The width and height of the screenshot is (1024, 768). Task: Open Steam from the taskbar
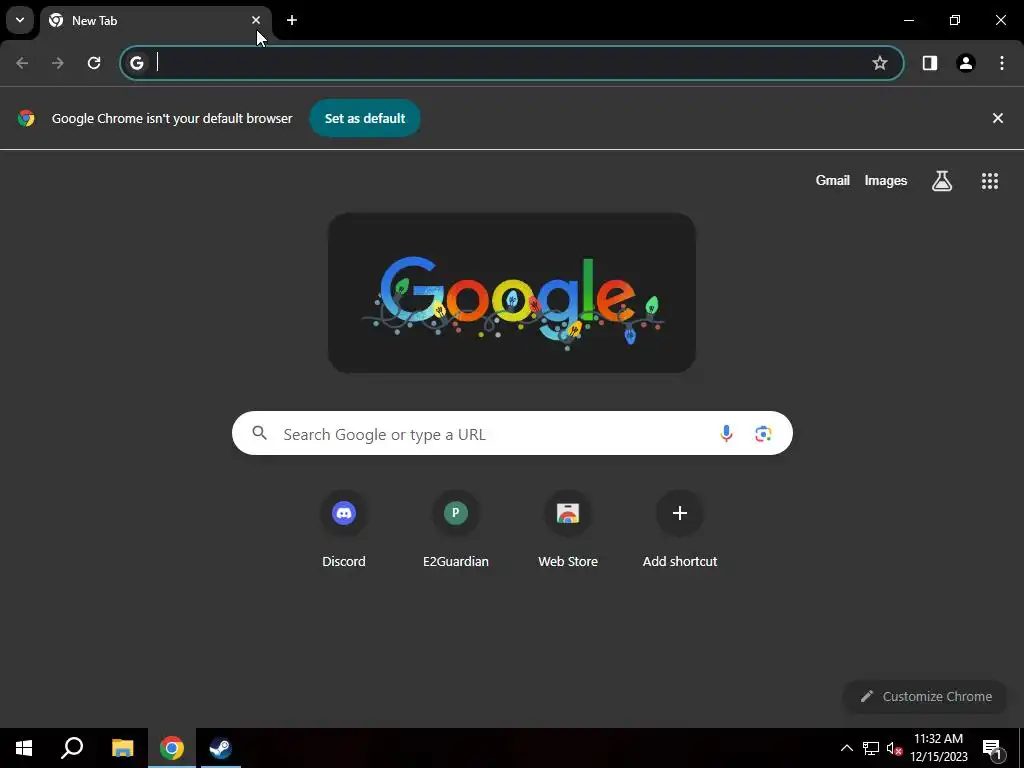pyautogui.click(x=220, y=748)
